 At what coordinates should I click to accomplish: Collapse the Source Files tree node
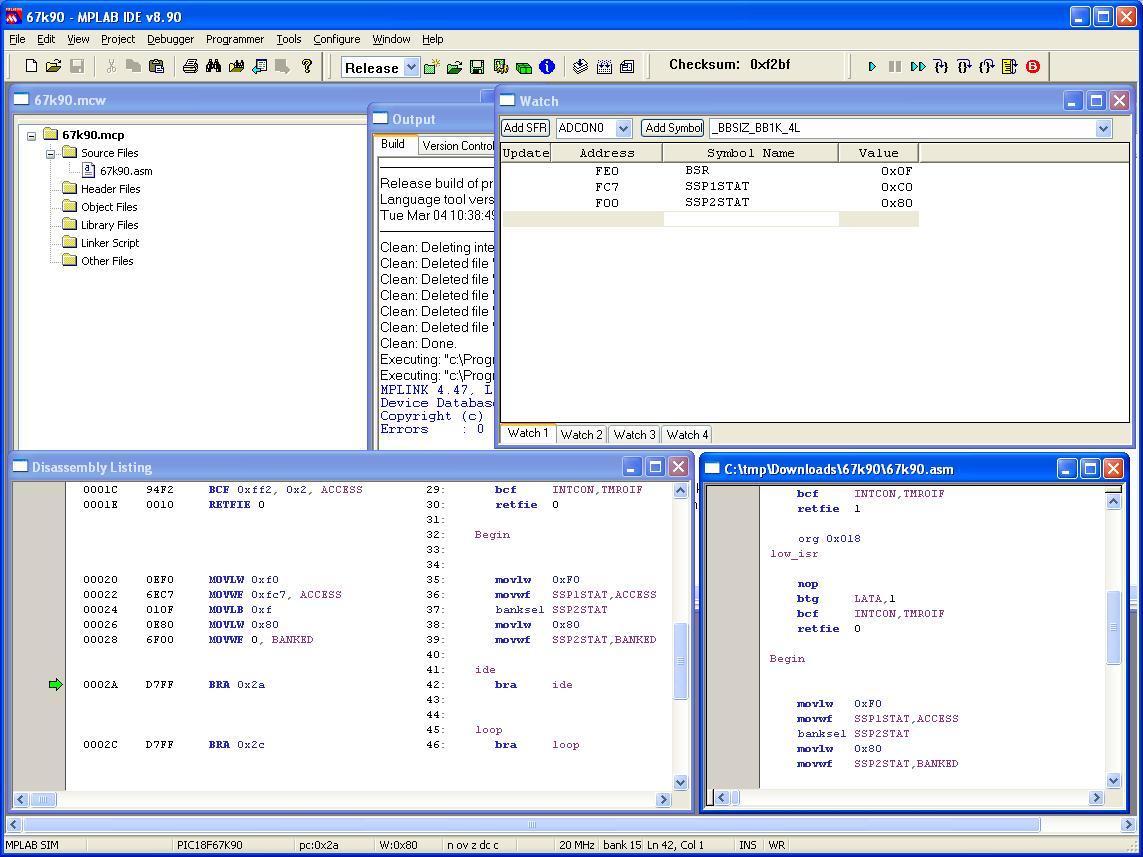50,153
